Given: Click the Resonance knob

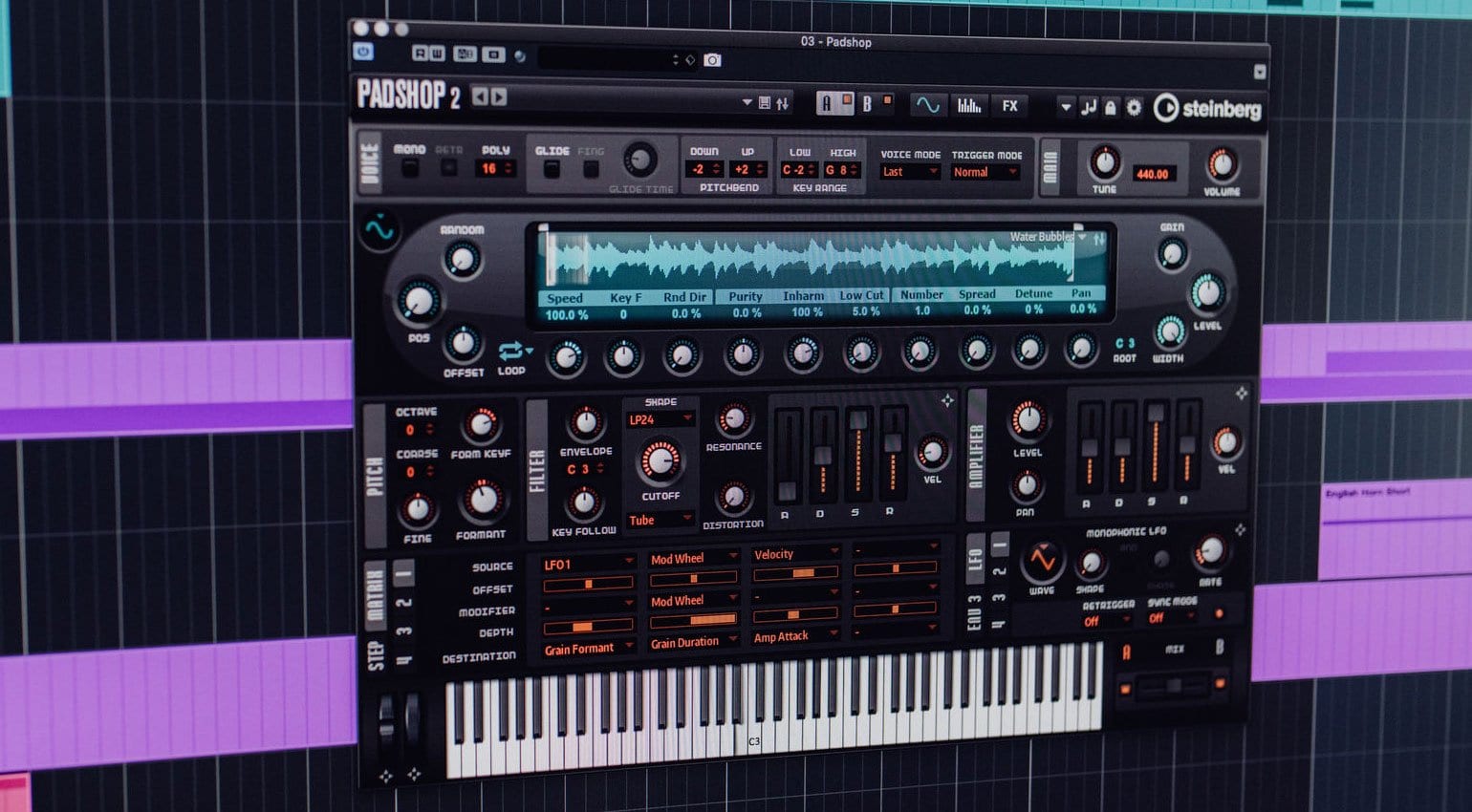Looking at the screenshot, I should point(733,419).
